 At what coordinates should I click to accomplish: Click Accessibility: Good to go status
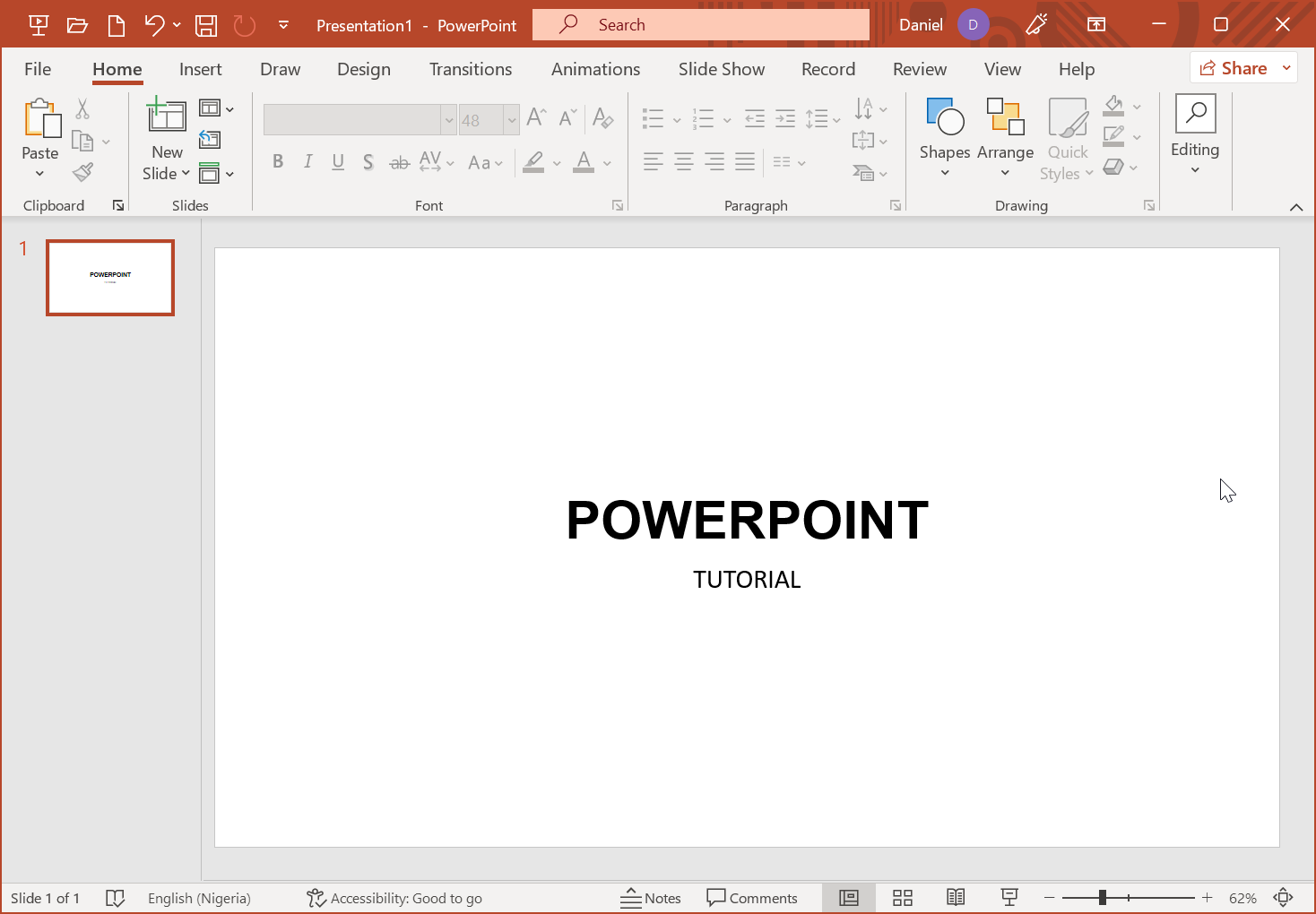394,898
